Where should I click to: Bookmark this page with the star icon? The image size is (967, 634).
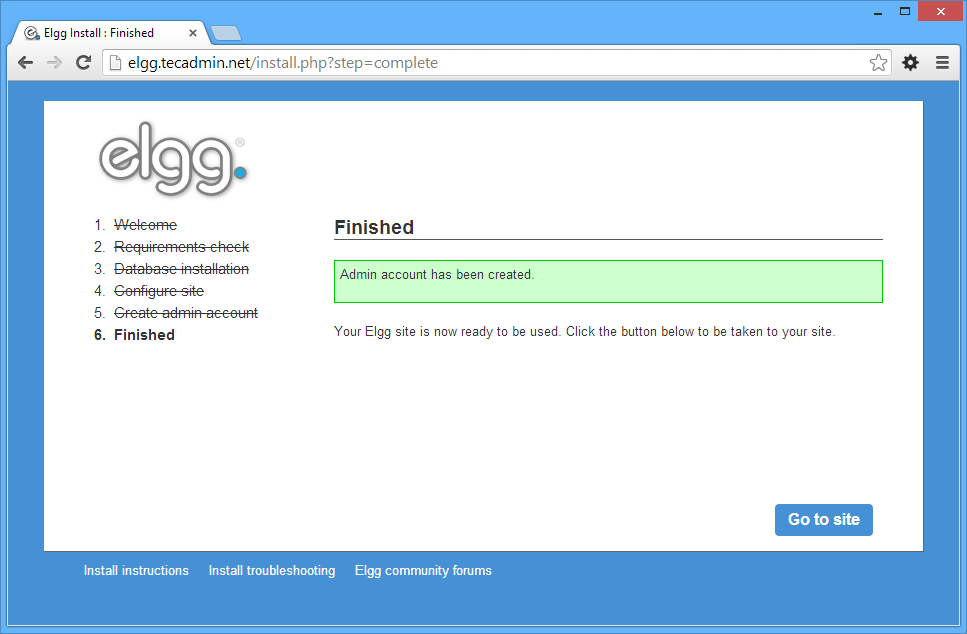pyautogui.click(x=878, y=62)
